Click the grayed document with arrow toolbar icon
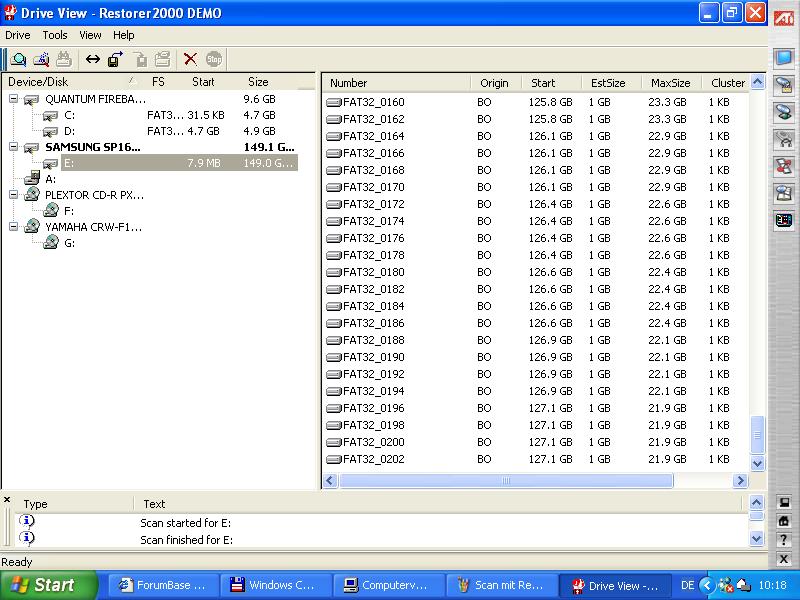Image resolution: width=800 pixels, height=600 pixels. 140,60
